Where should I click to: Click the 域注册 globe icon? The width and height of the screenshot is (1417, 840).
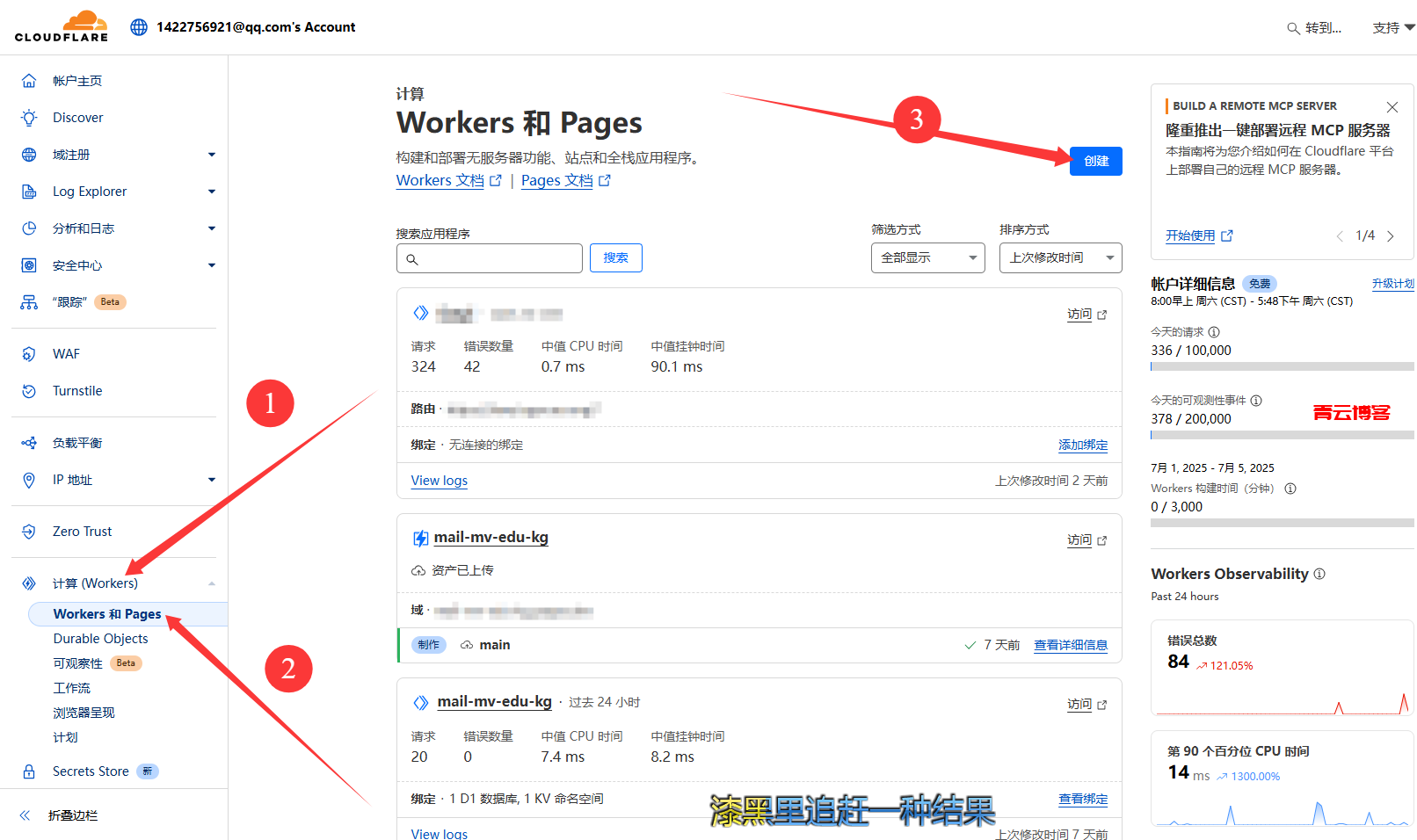point(29,155)
